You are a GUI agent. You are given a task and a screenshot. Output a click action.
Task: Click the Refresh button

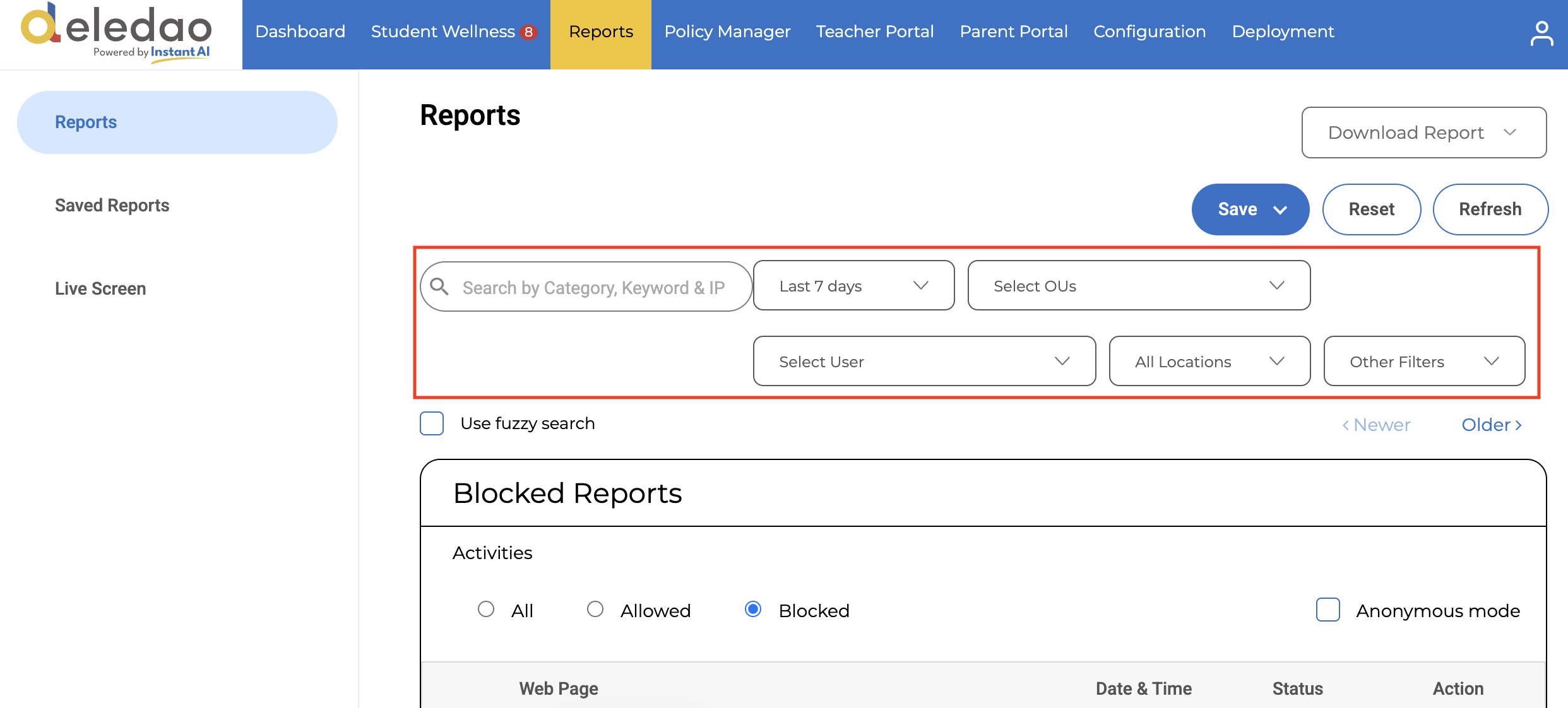click(1490, 209)
